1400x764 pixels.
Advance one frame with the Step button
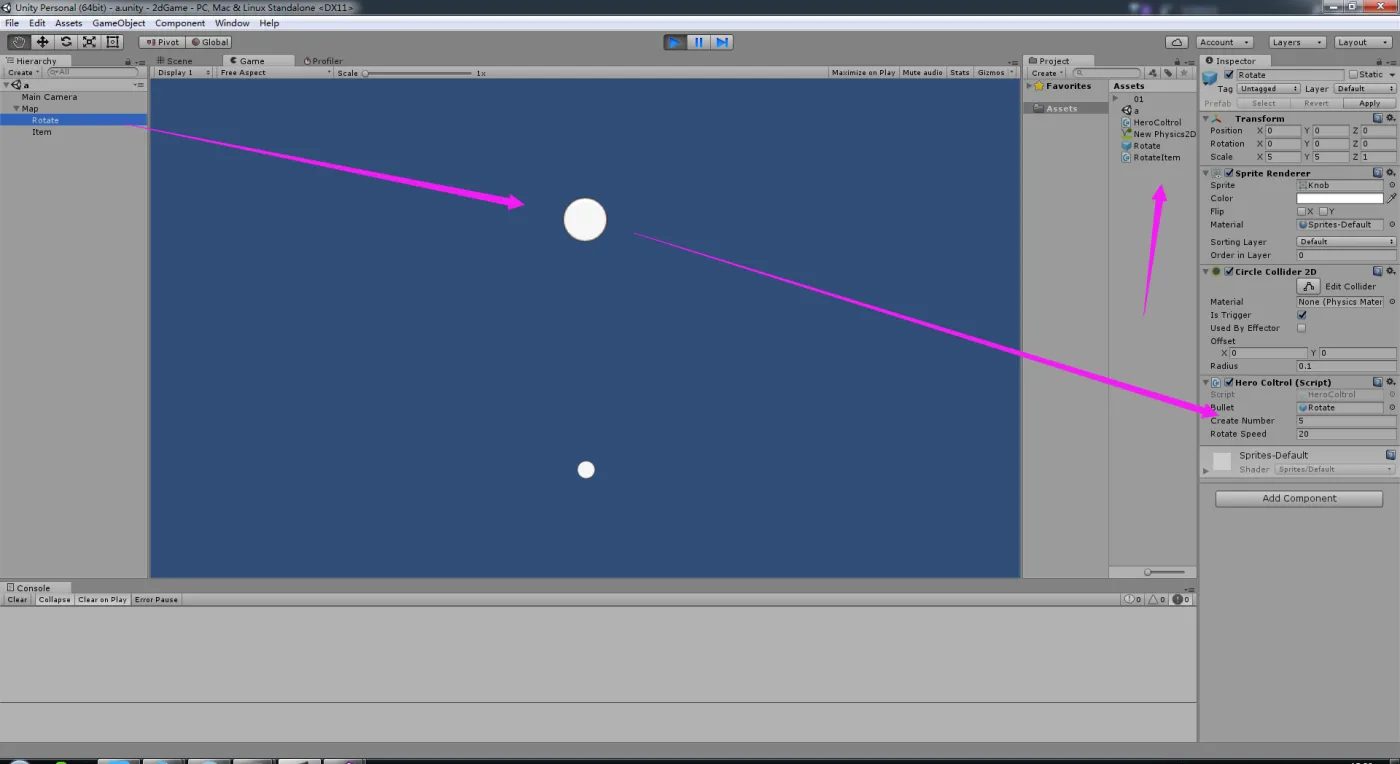pos(721,42)
